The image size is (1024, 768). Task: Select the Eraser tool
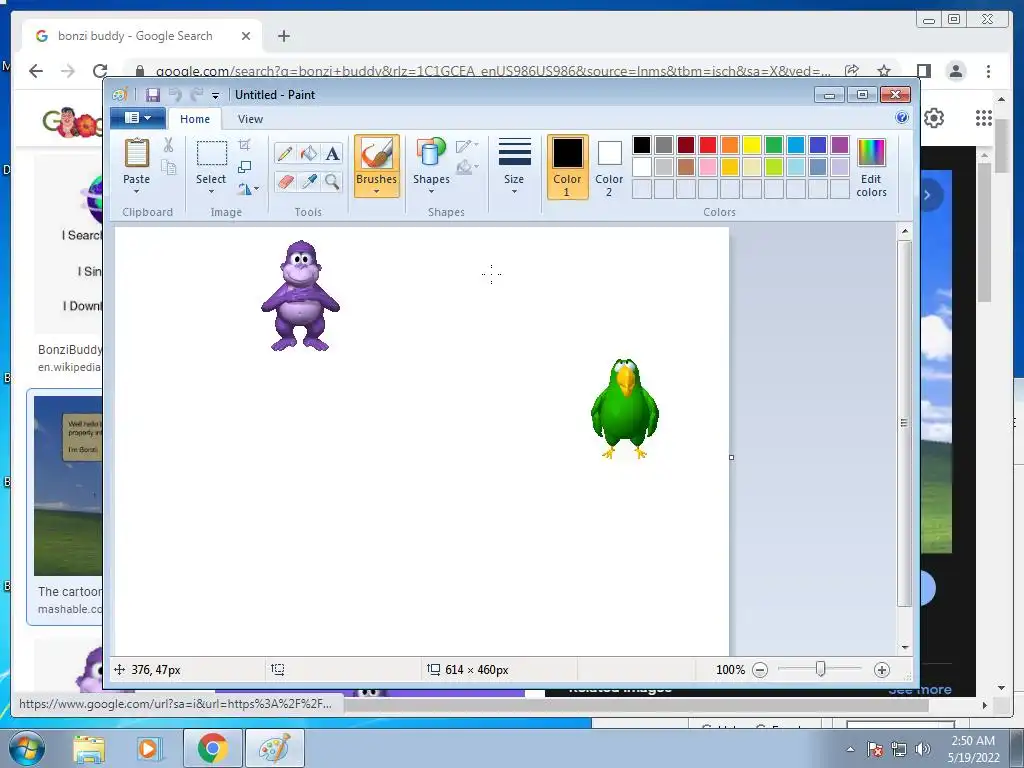pos(285,181)
